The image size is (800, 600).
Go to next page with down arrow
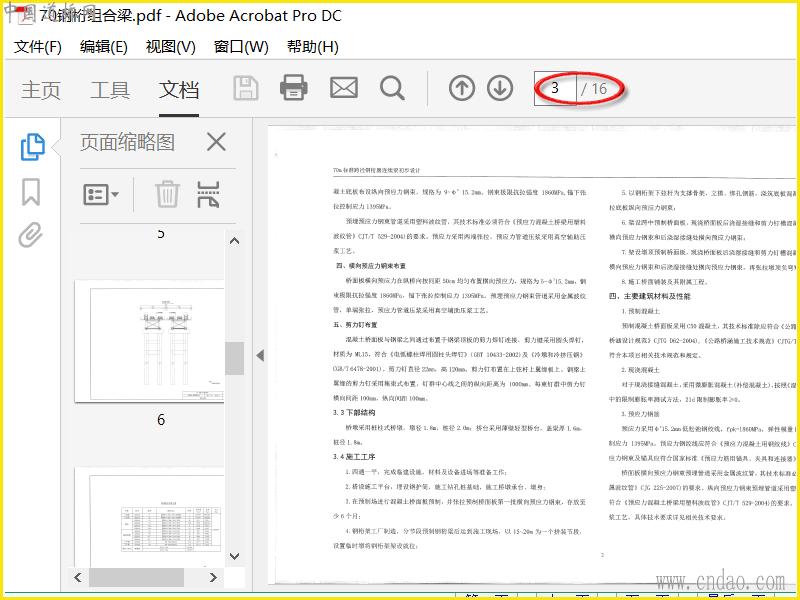[499, 88]
